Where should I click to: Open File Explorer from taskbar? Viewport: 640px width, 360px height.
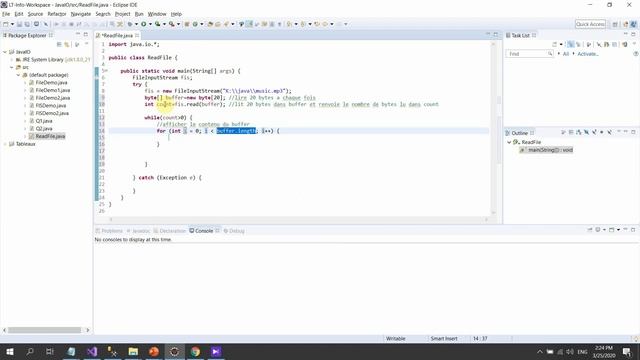133,351
